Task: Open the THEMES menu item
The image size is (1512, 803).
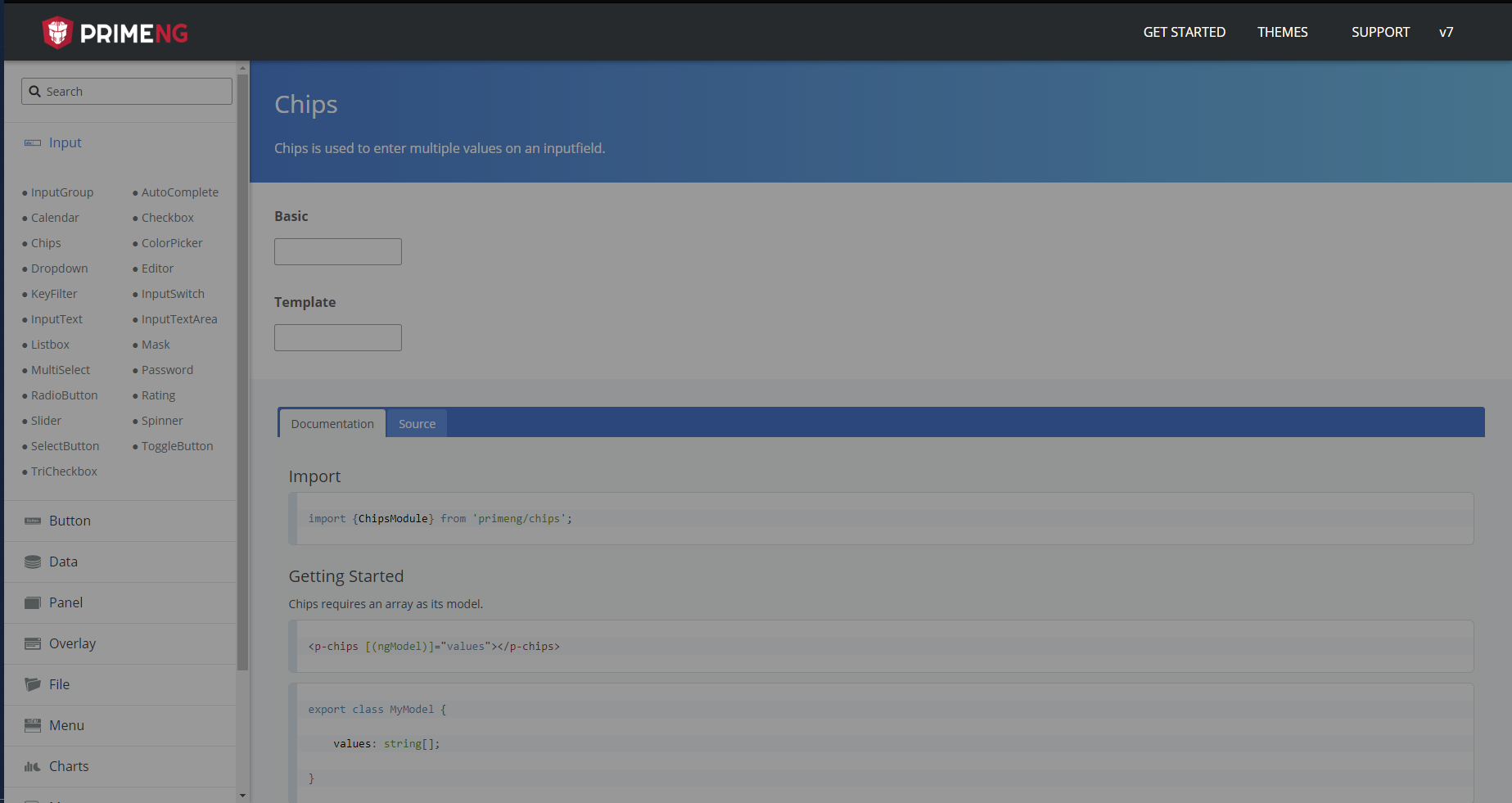Action: (x=1282, y=32)
